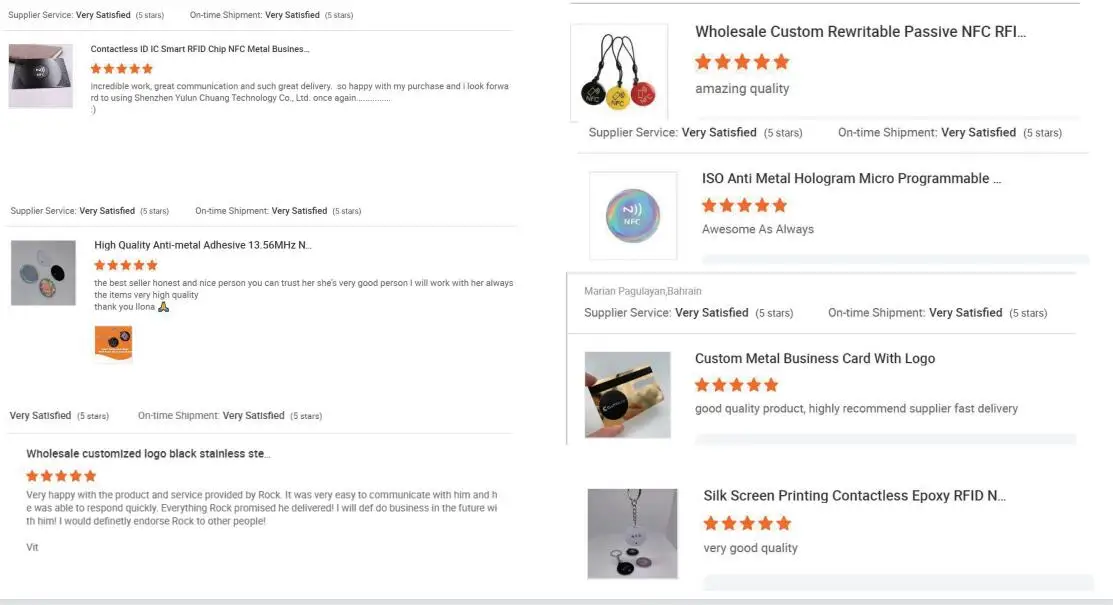Click Wholesale Custom Rewritable Passive NFC product title
Screen dimensions: 1113x605
(x=860, y=32)
